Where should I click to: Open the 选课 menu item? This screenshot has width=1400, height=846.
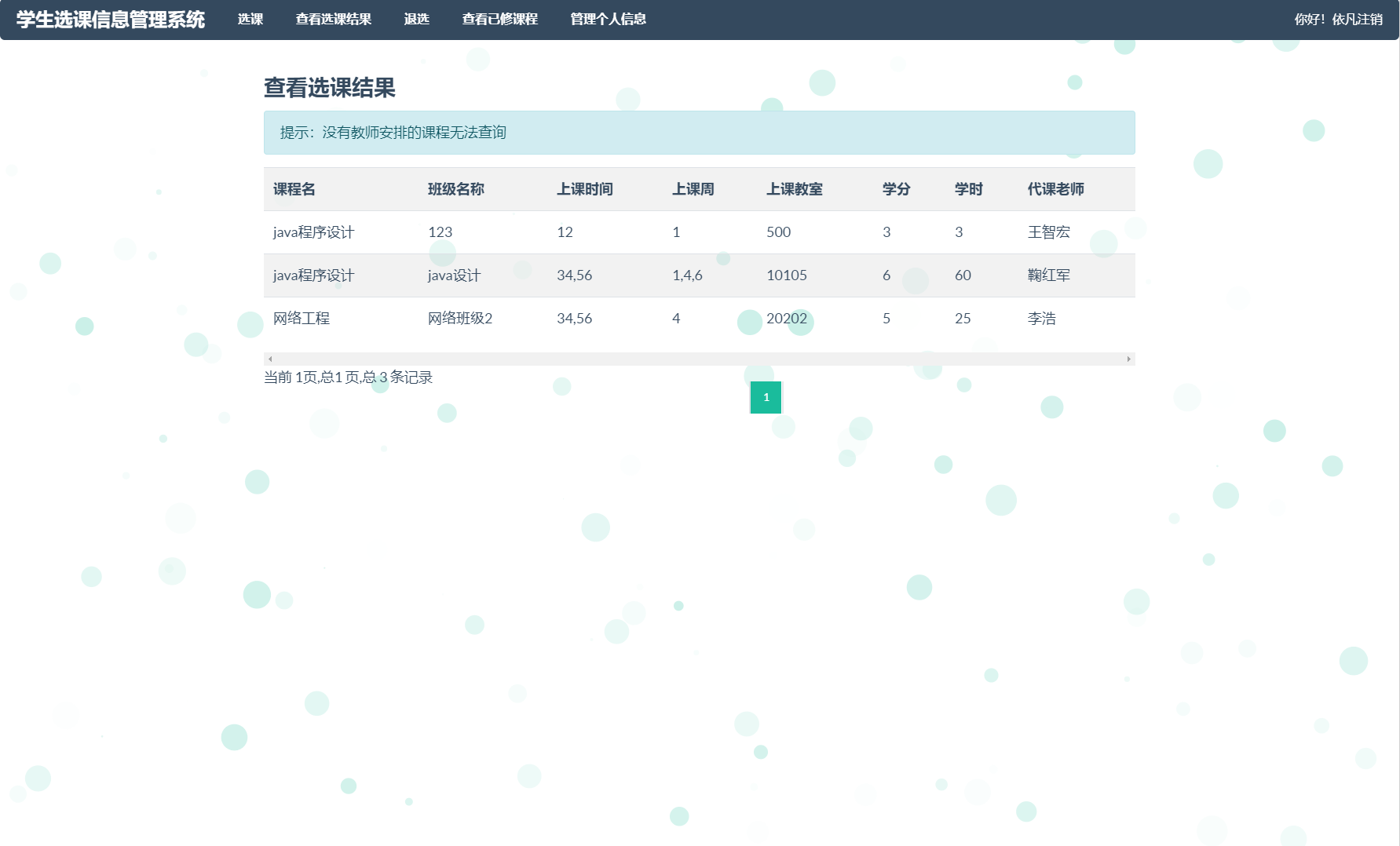point(250,19)
